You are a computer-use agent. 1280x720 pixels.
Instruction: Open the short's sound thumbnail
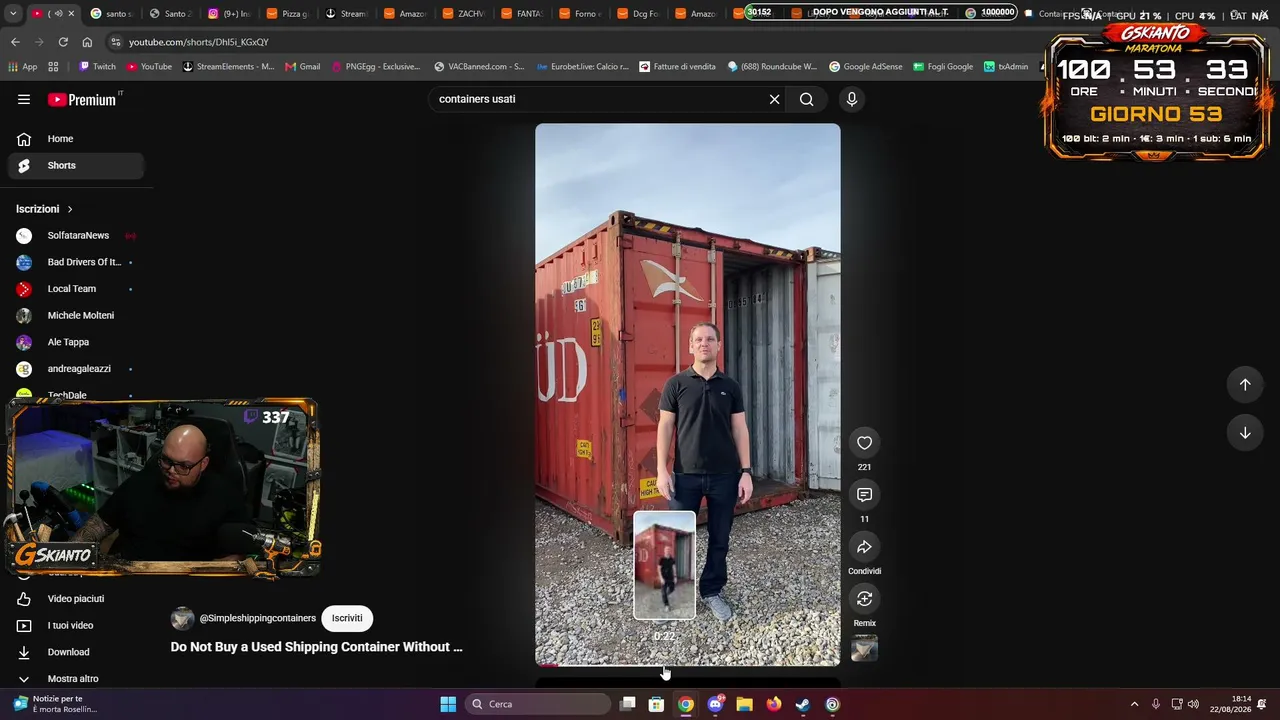point(864,649)
